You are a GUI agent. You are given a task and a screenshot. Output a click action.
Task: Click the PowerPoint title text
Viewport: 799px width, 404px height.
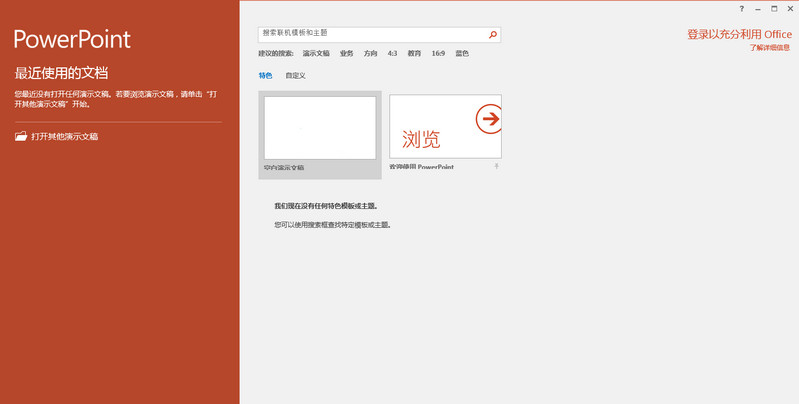click(x=72, y=39)
